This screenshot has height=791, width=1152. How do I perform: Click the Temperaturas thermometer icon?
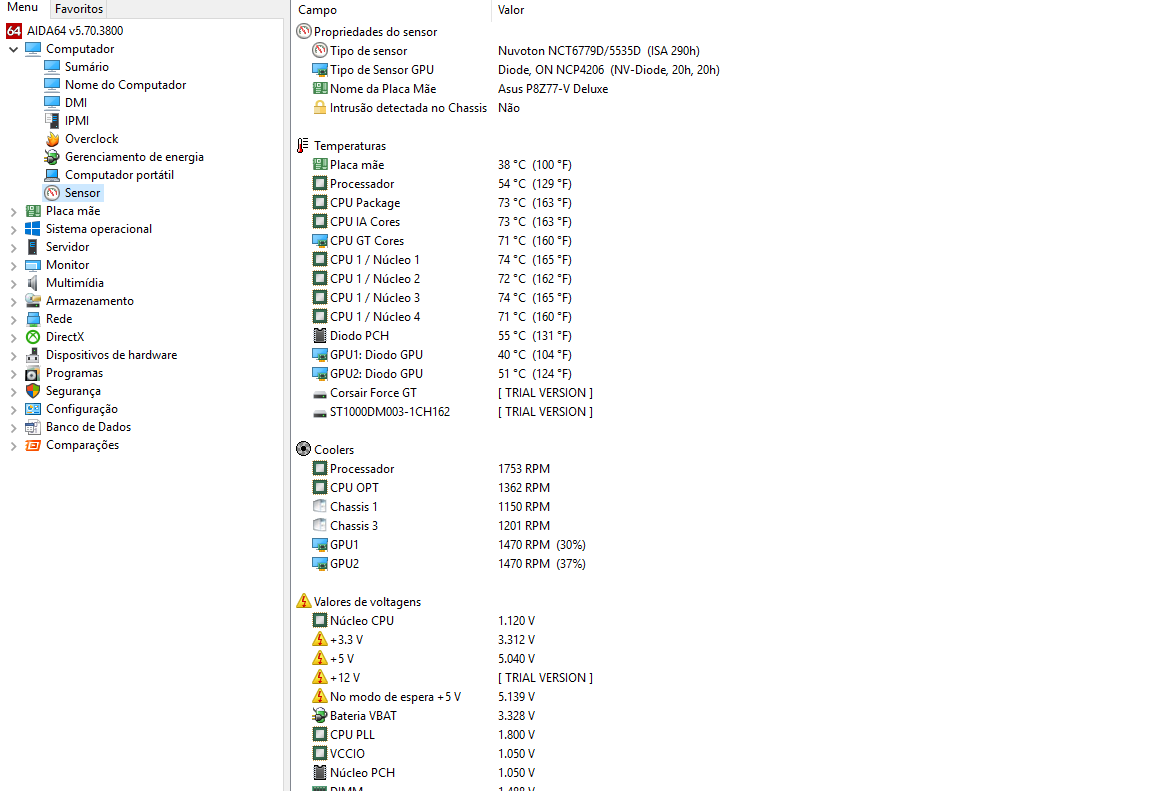coord(303,145)
